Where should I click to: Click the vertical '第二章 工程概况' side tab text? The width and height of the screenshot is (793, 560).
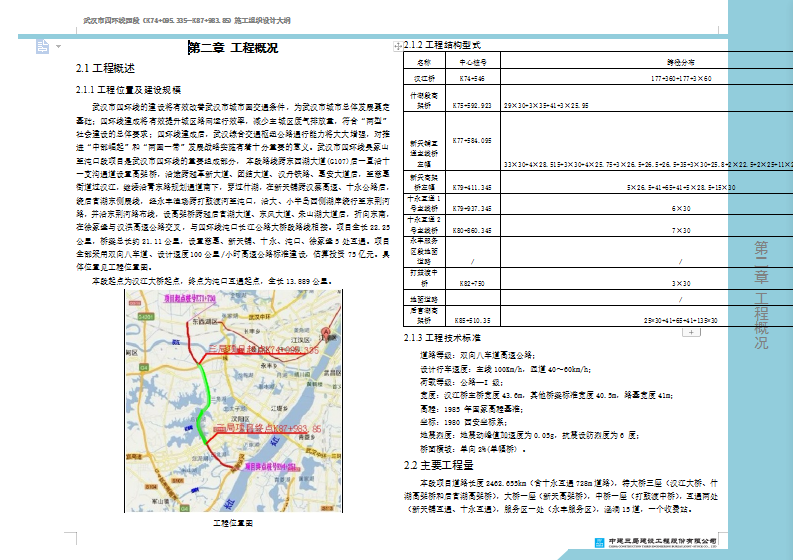click(x=761, y=295)
